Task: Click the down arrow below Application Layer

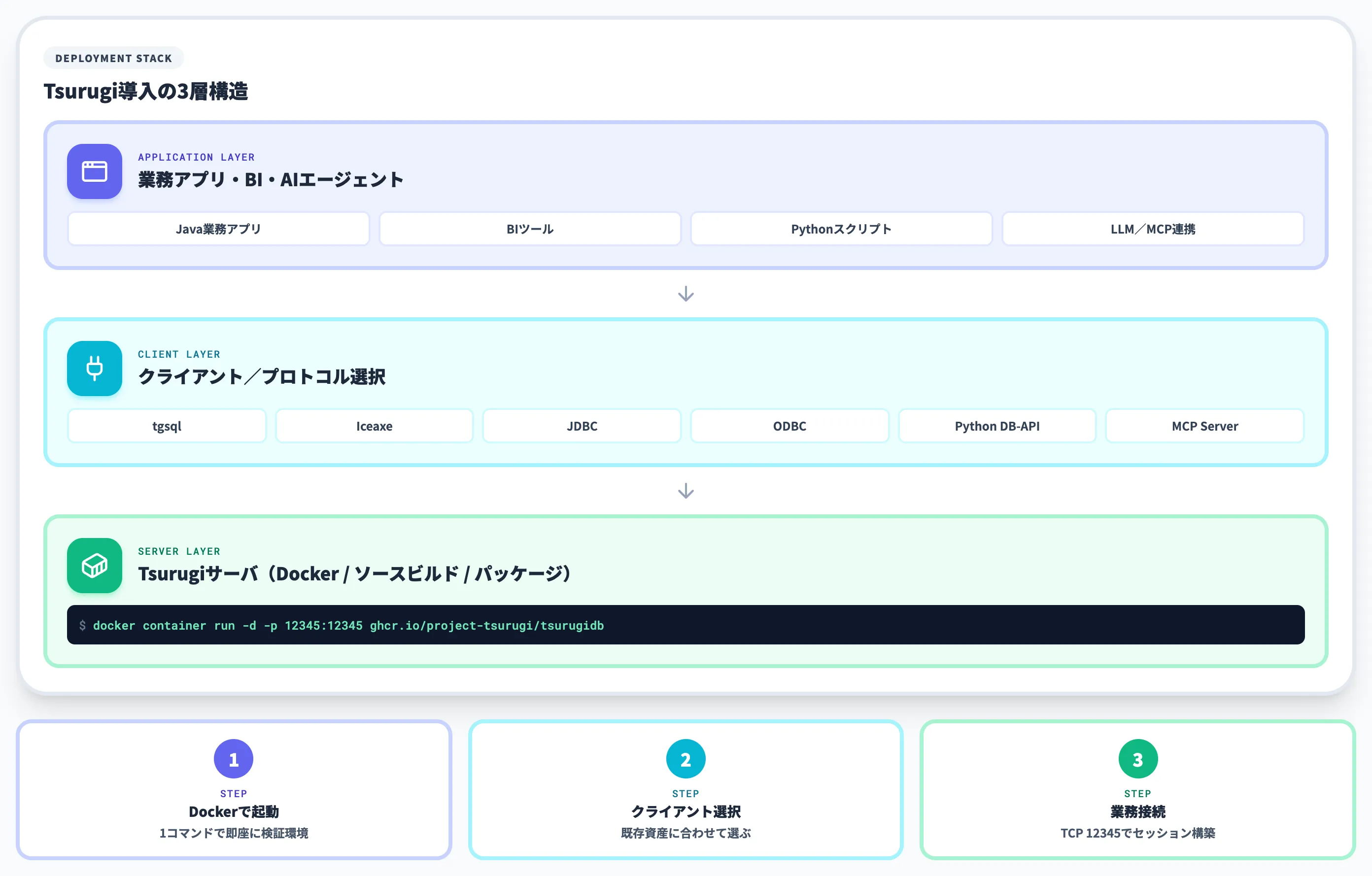Action: click(686, 294)
